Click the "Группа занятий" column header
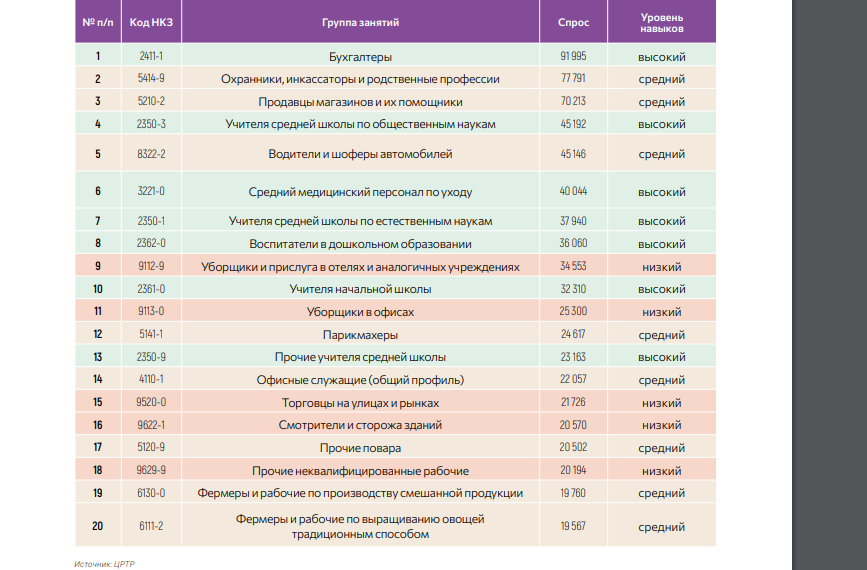This screenshot has height=570, width=867. 360,22
